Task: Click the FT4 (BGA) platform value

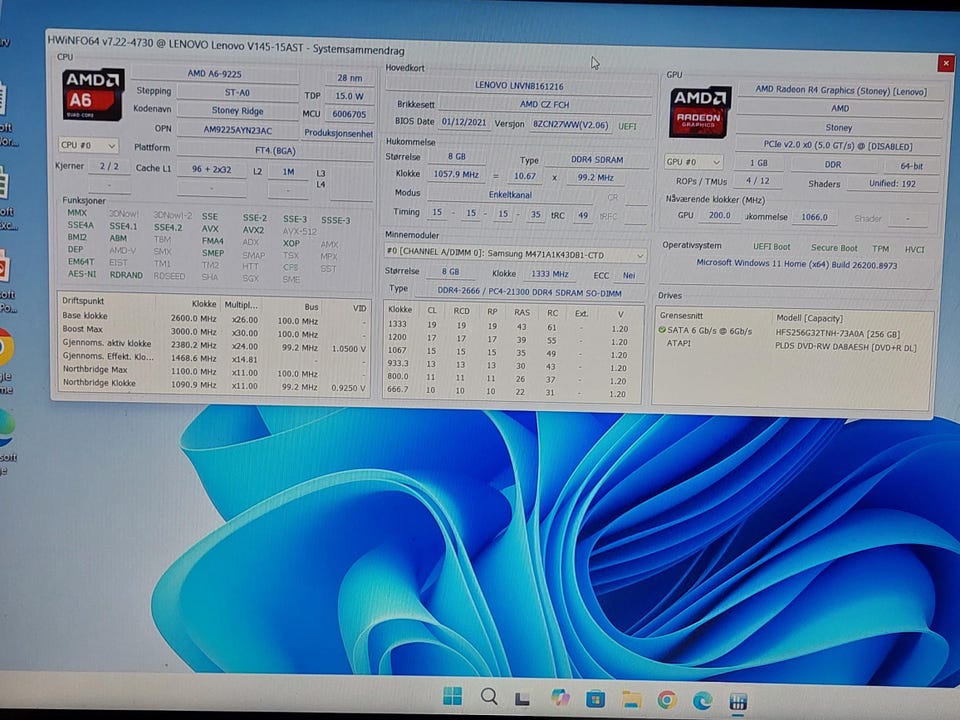Action: 276,151
